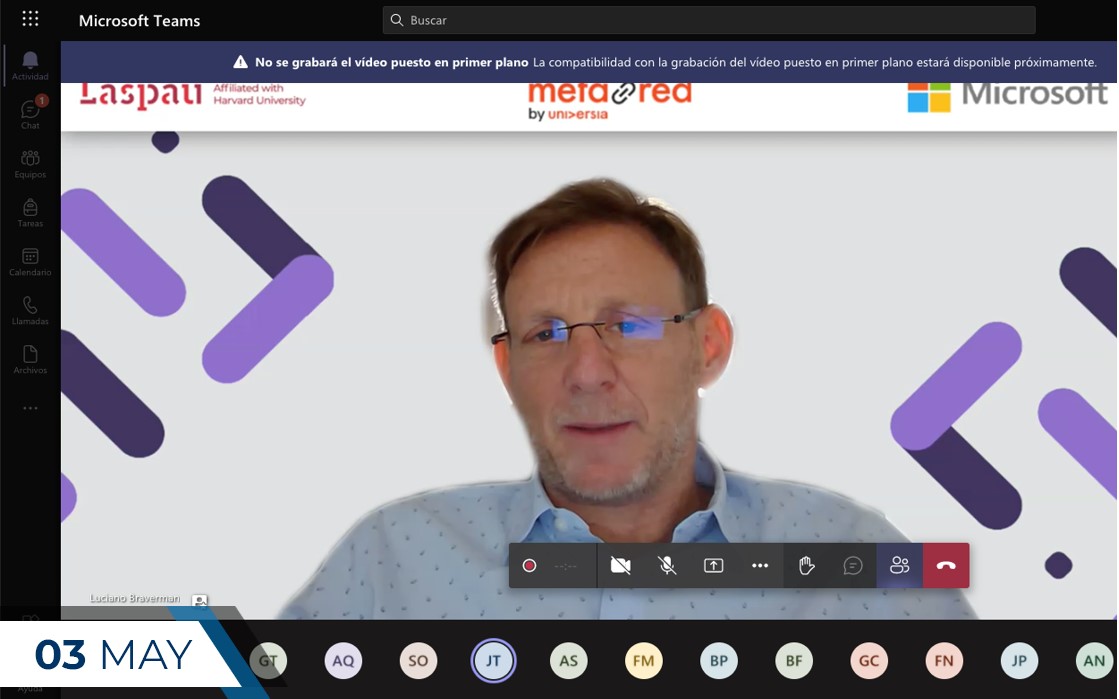
Task: Select participant avatar GT
Action: tap(268, 660)
